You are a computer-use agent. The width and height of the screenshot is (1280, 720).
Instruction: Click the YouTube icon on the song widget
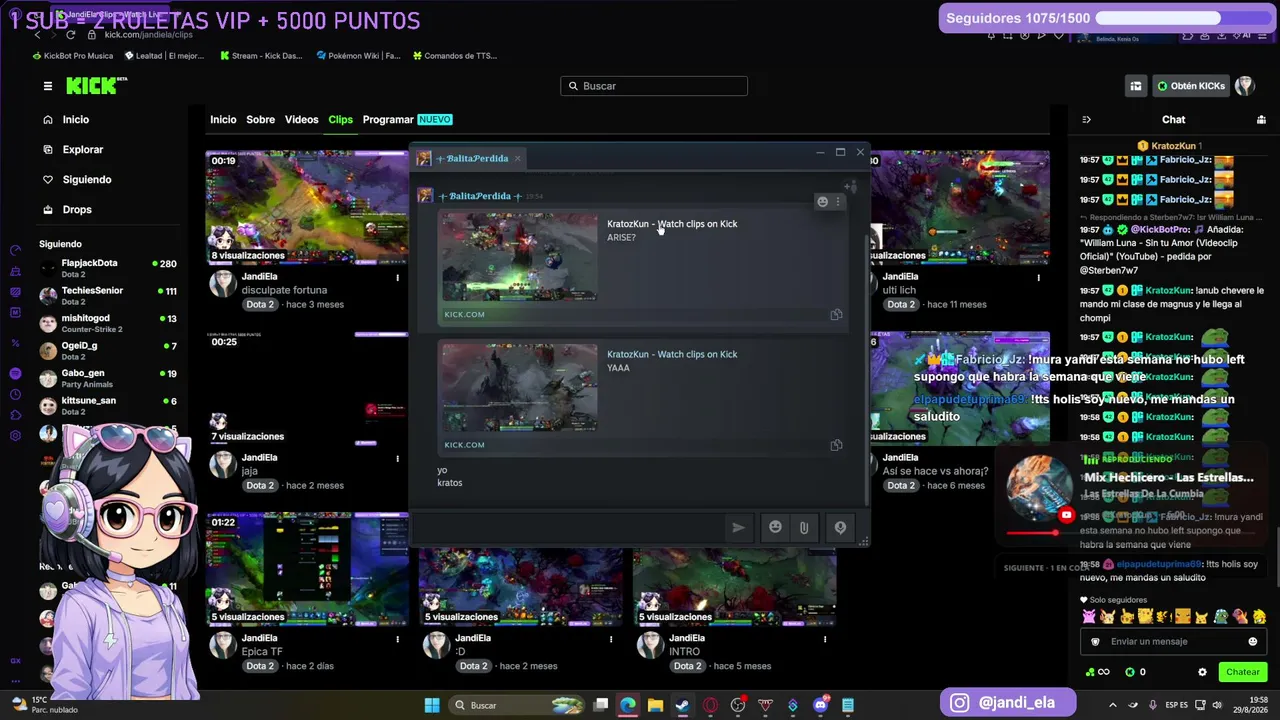click(x=1066, y=515)
